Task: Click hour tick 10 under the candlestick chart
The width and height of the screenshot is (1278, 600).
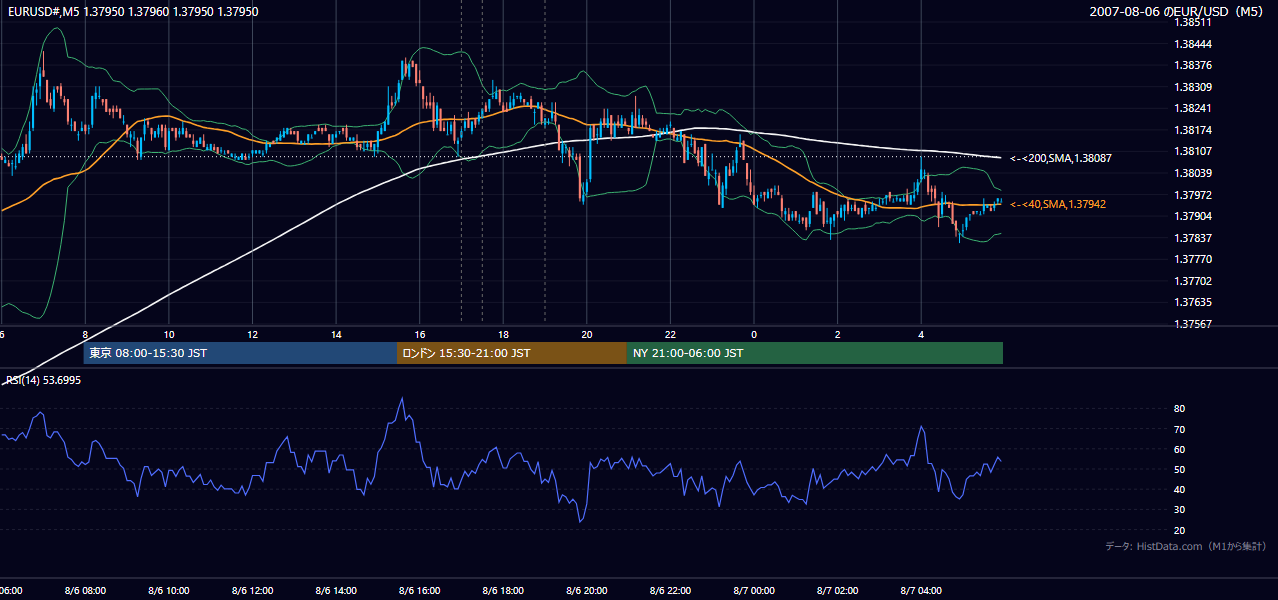Action: (169, 334)
